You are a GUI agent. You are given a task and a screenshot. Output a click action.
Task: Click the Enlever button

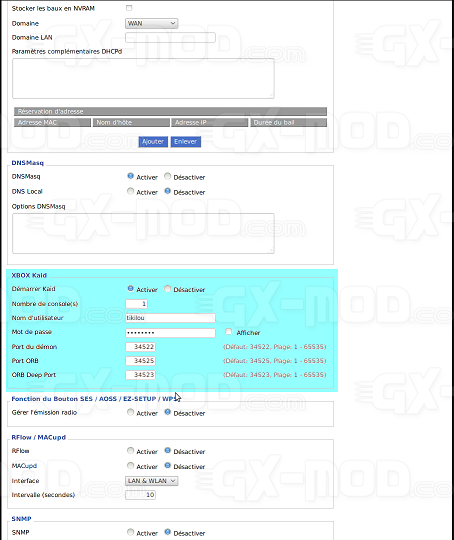pyautogui.click(x=186, y=142)
